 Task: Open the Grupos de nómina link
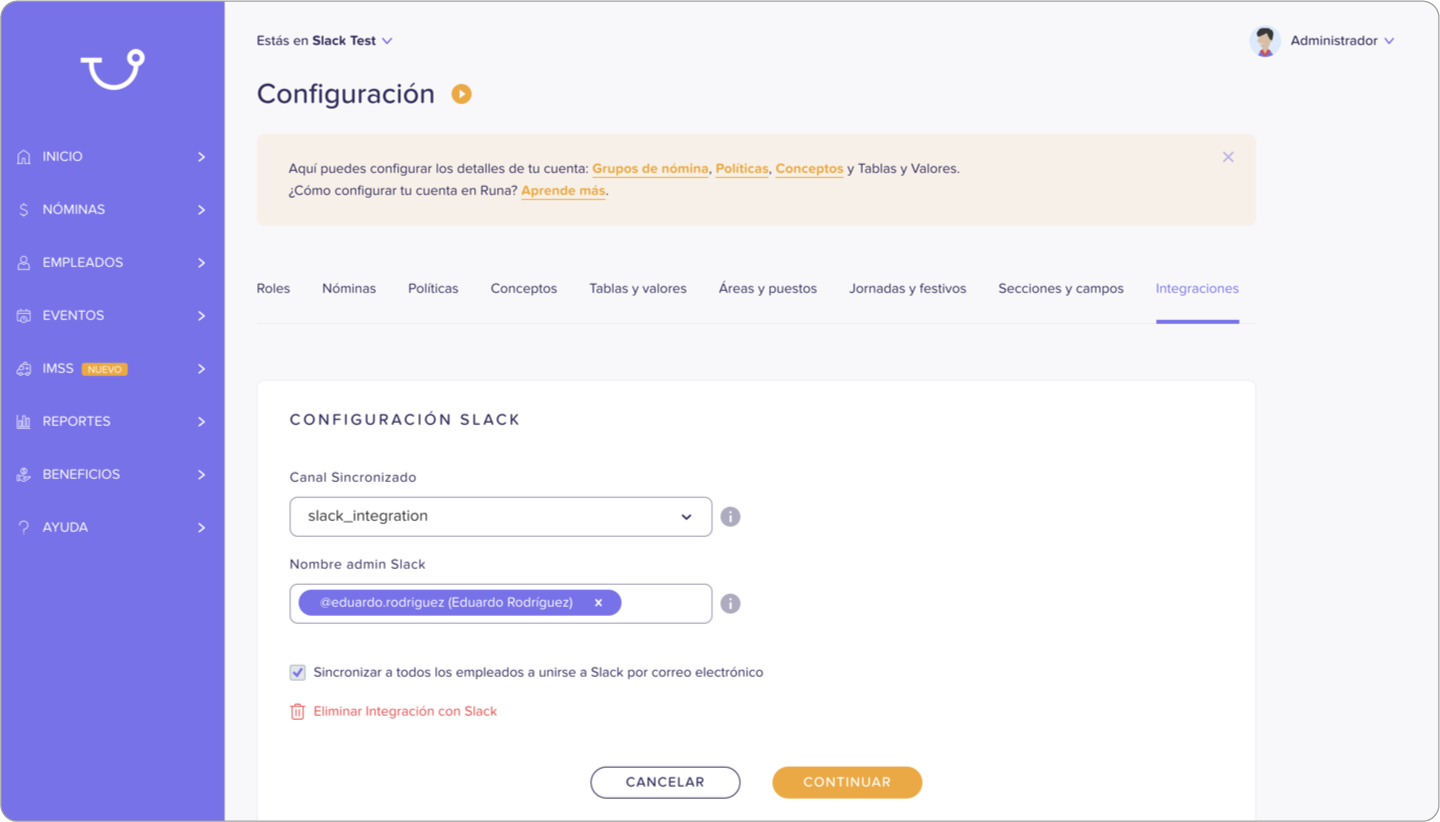point(650,169)
